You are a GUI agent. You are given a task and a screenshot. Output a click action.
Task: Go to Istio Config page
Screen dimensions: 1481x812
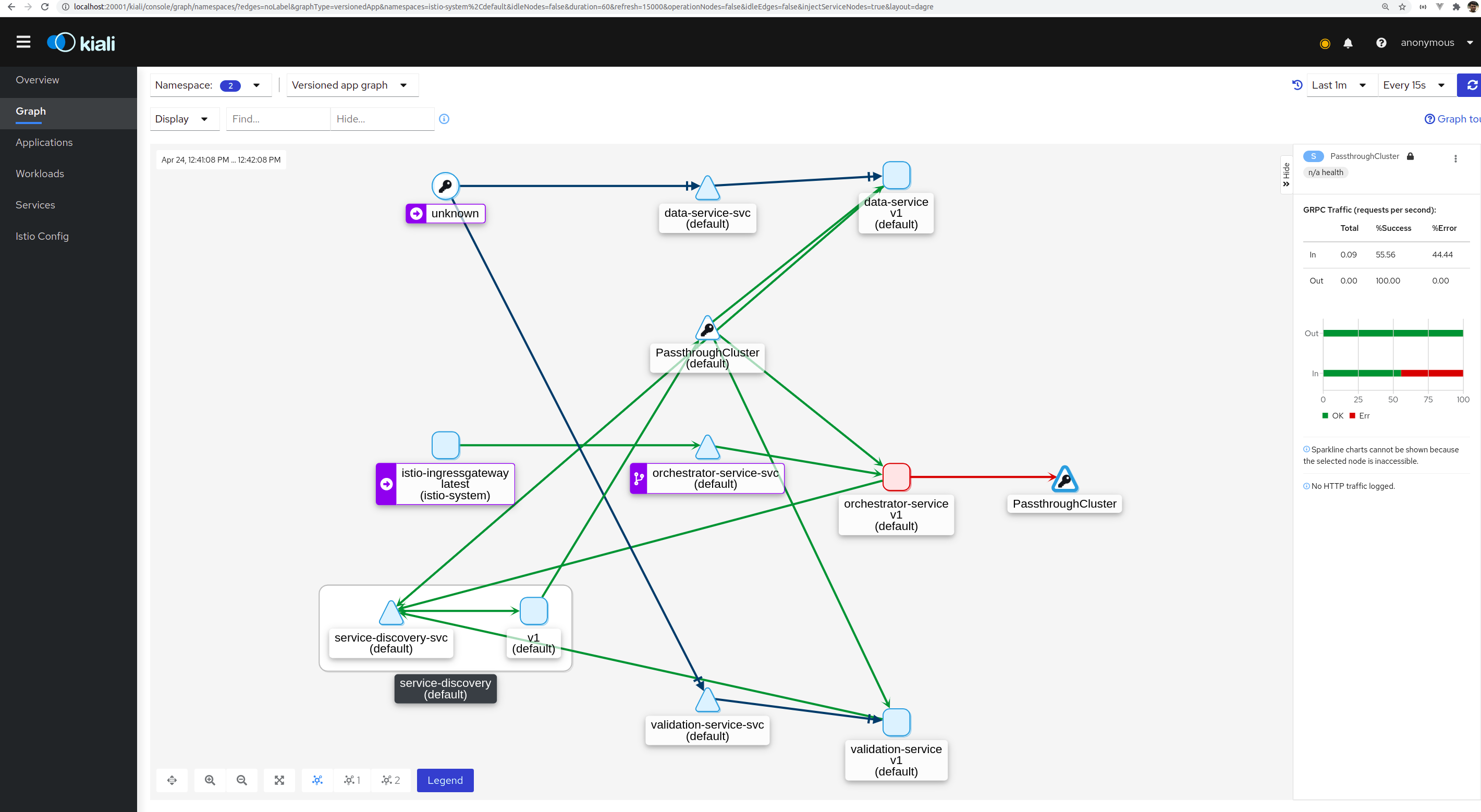pyautogui.click(x=42, y=236)
